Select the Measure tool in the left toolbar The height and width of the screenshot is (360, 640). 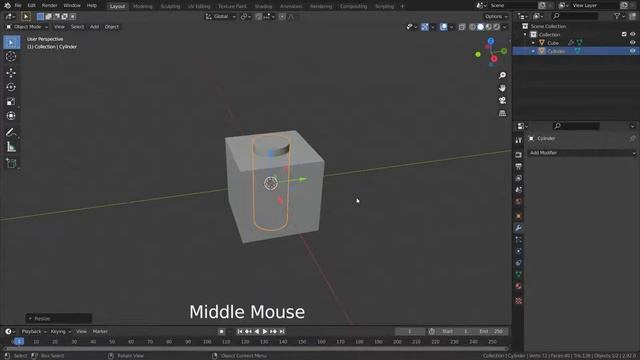click(11, 147)
